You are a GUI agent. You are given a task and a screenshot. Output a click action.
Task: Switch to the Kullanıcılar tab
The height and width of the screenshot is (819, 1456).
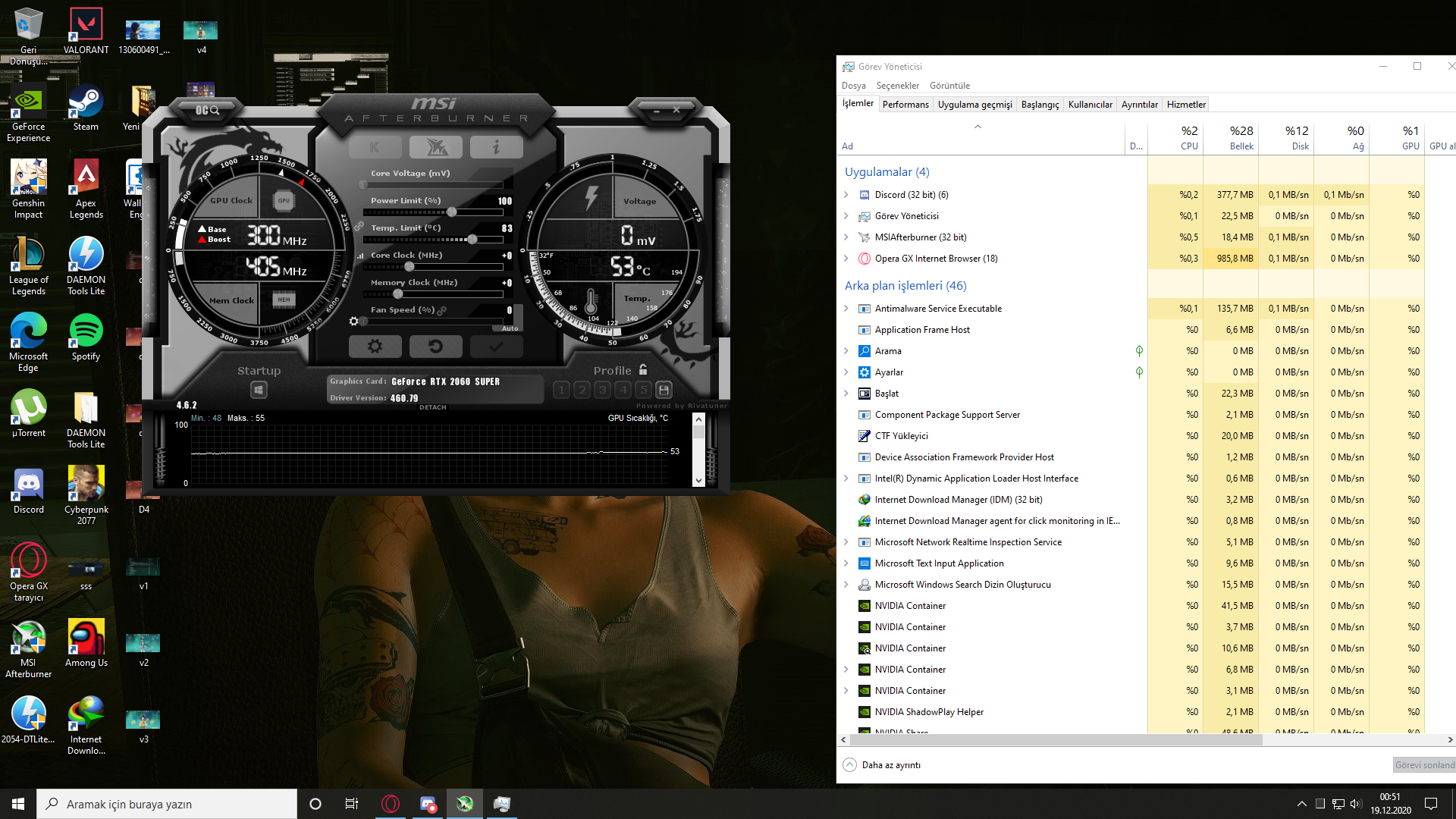[x=1090, y=105]
